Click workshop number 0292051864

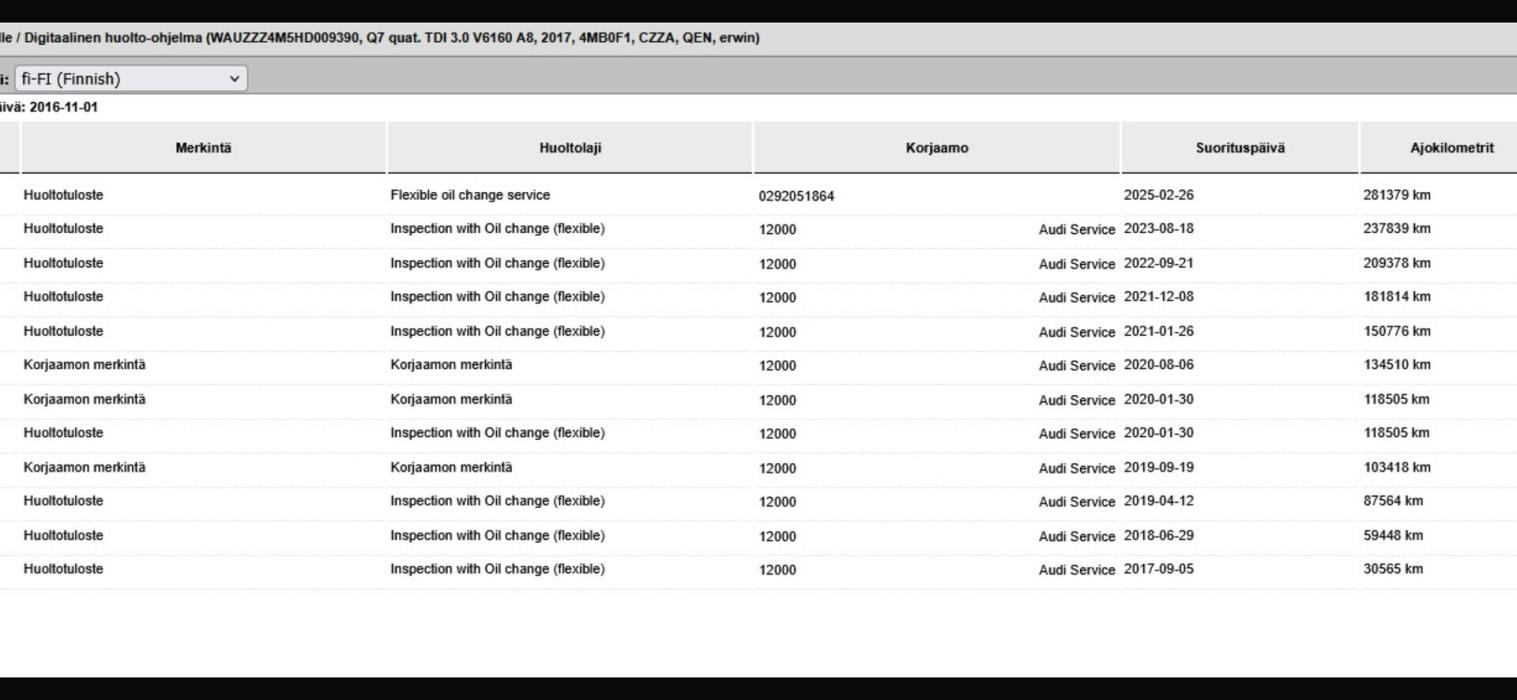click(x=796, y=196)
